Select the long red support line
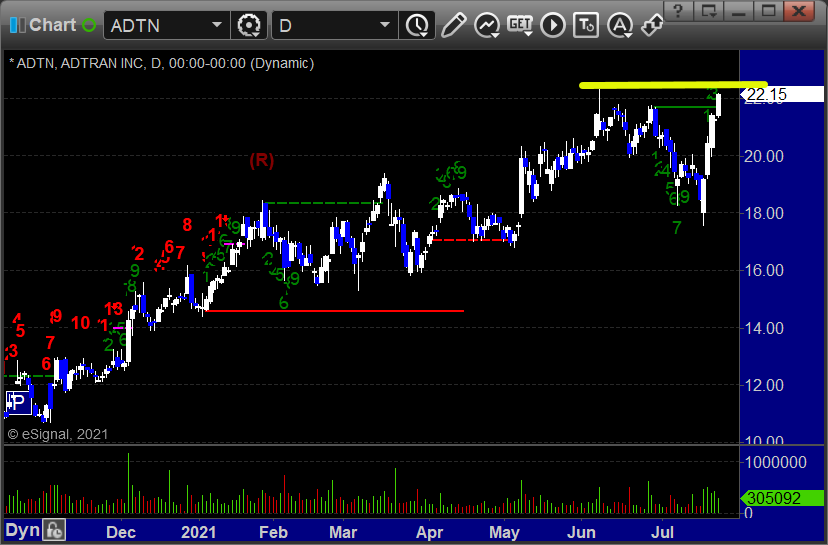 coord(335,311)
